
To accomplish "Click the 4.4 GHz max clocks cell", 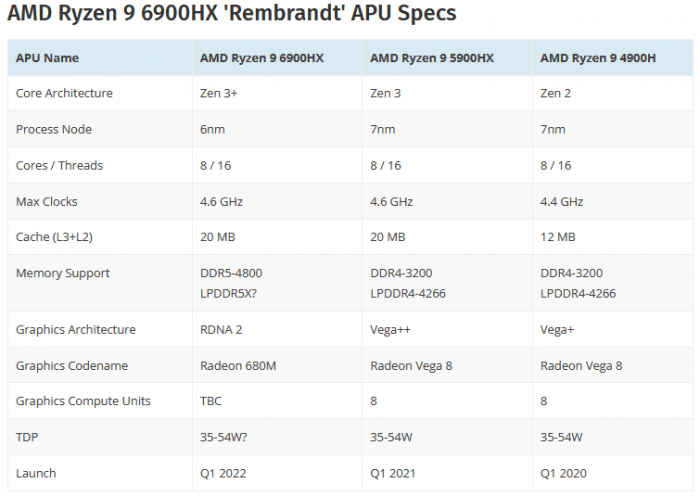I will point(562,201).
